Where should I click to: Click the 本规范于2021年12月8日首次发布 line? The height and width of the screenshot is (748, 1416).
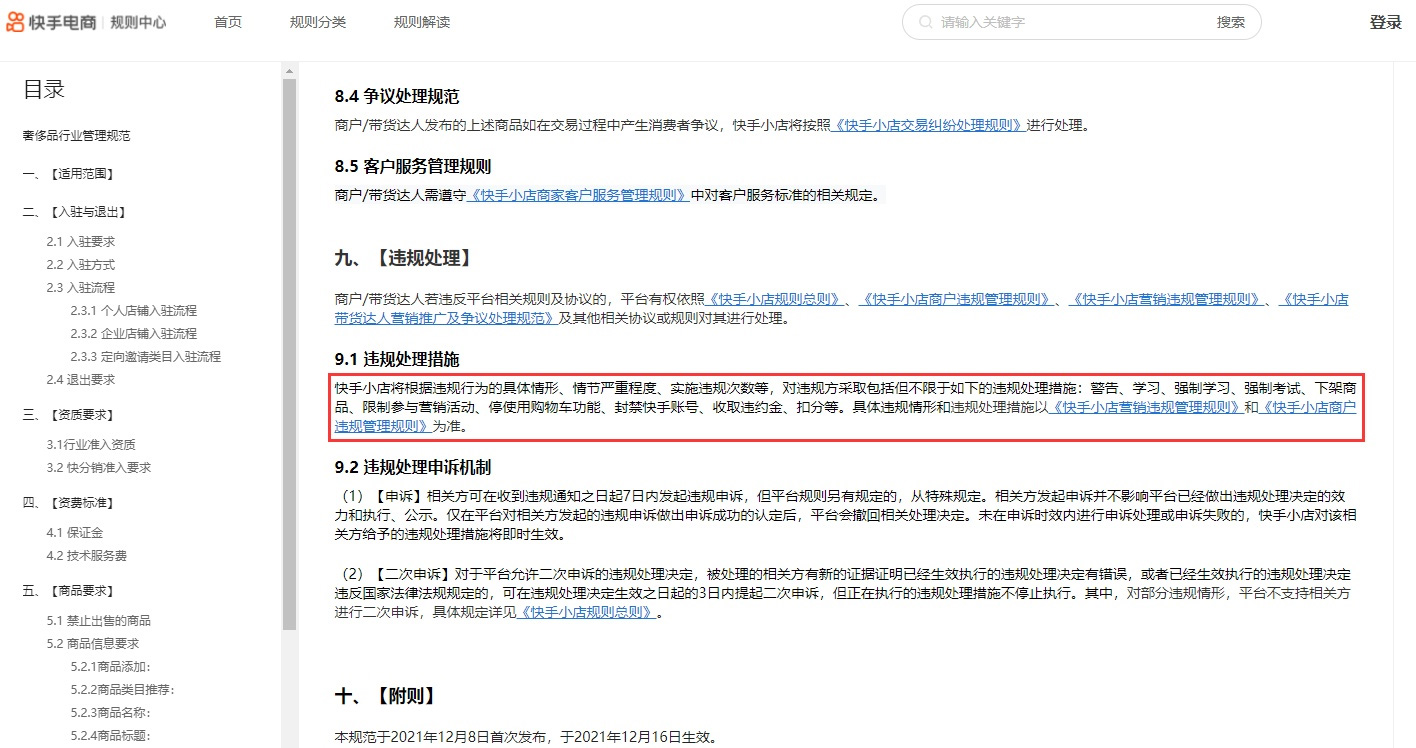(526, 738)
